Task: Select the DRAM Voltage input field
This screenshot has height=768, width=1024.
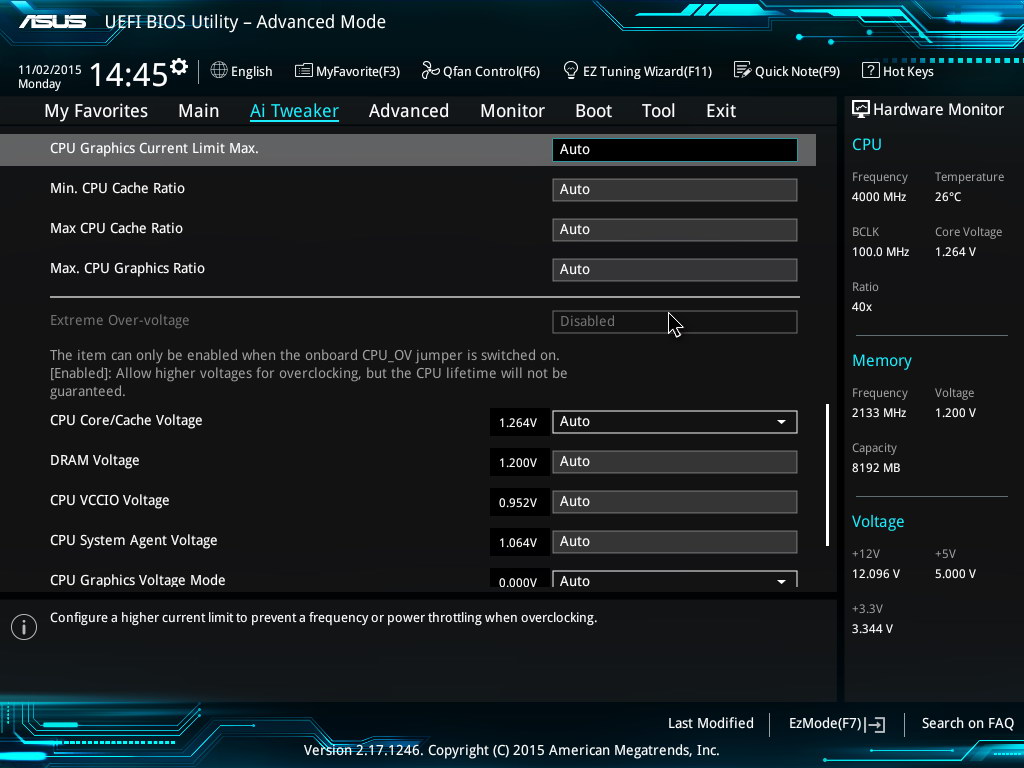Action: point(674,461)
